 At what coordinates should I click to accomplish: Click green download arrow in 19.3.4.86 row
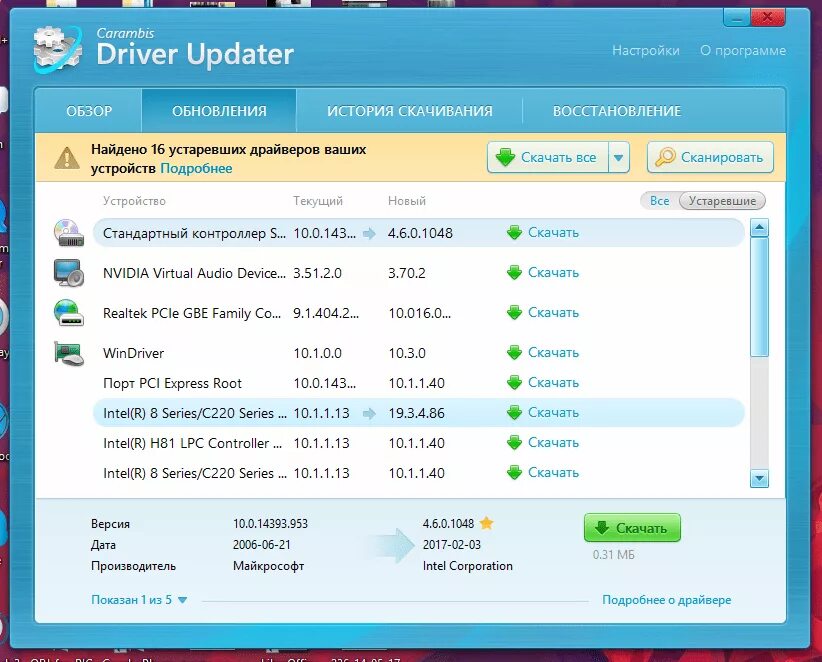click(514, 413)
